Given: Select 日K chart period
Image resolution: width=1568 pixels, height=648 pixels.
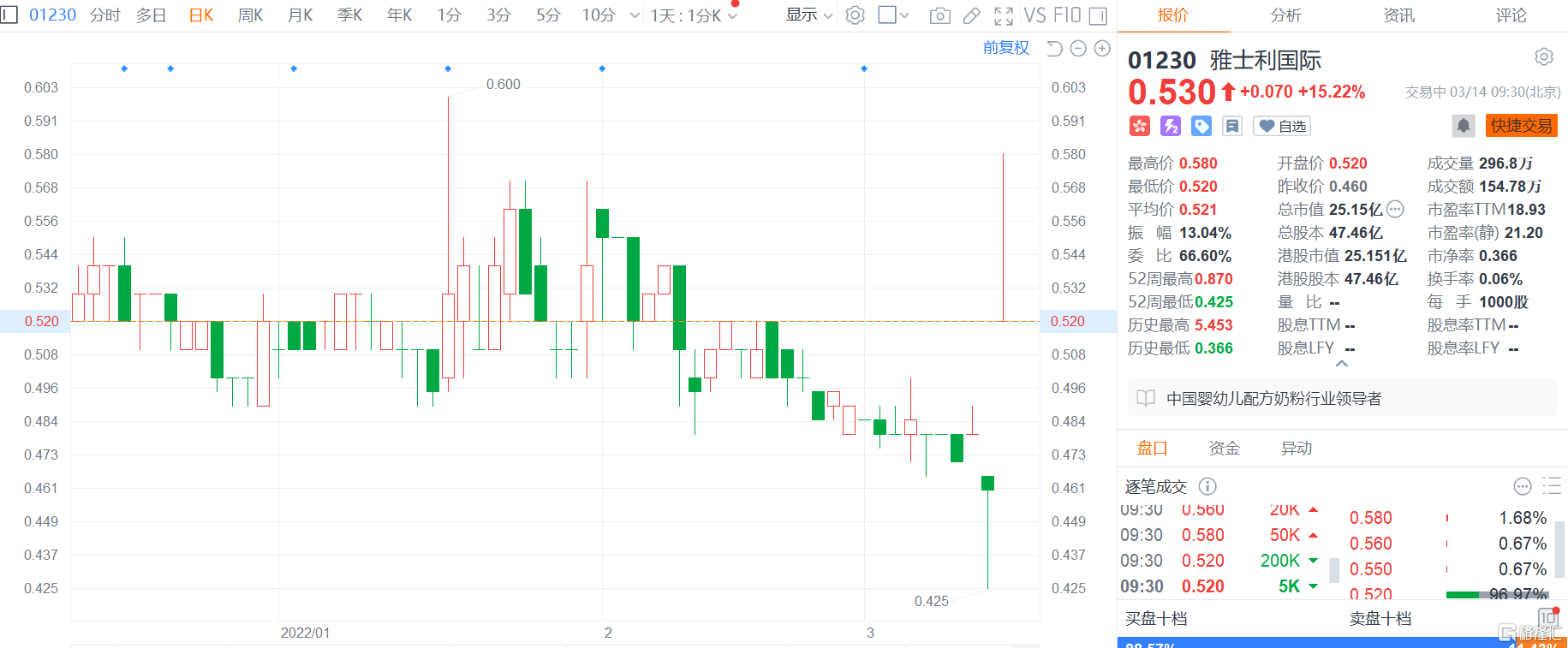Looking at the screenshot, I should point(201,15).
